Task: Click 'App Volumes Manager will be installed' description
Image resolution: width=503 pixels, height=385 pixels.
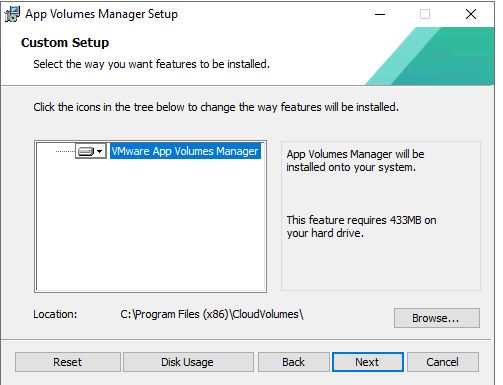Action: click(x=355, y=160)
